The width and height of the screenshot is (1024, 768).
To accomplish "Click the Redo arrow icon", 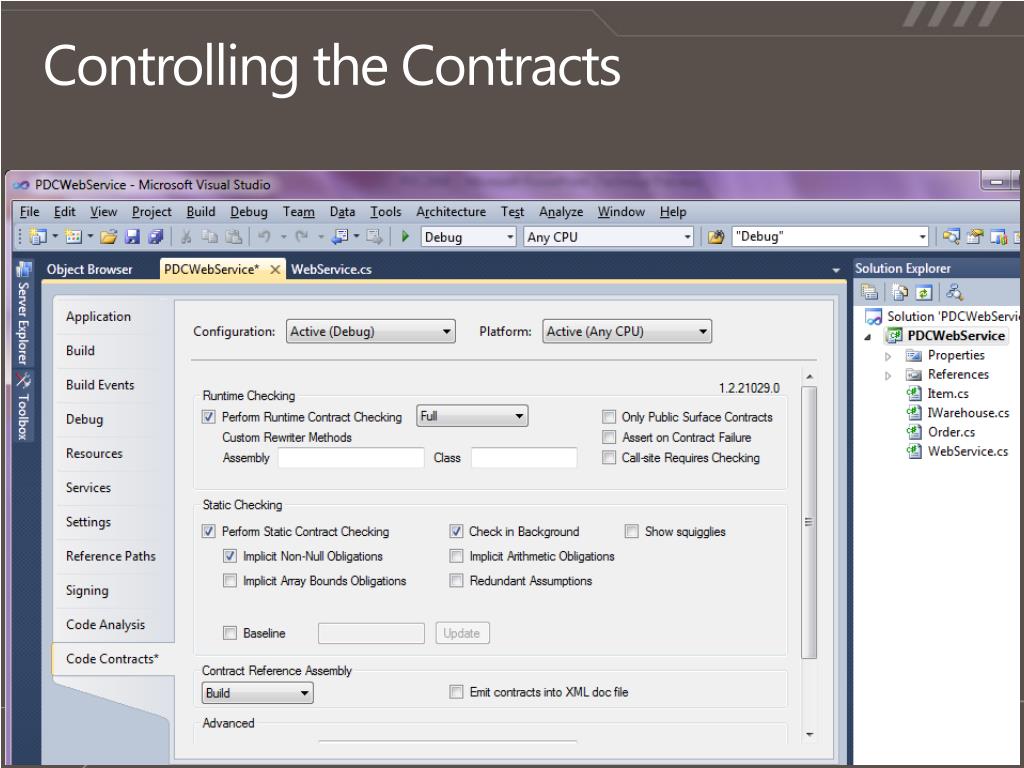I will tap(302, 236).
